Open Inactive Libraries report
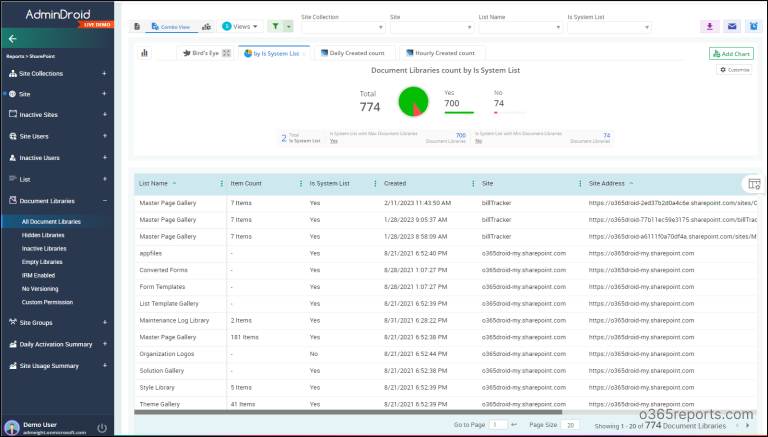Screen dimensions: 768x437 [x=44, y=248]
